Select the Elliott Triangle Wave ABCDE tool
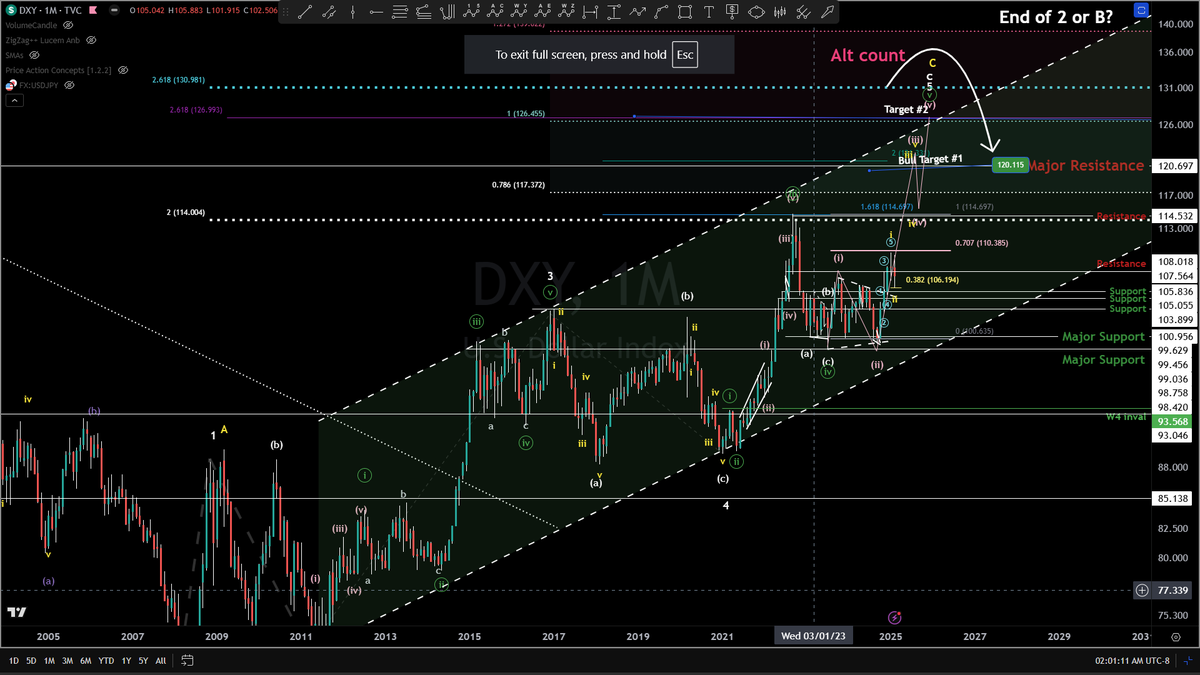This screenshot has width=1200, height=675. [x=543, y=12]
